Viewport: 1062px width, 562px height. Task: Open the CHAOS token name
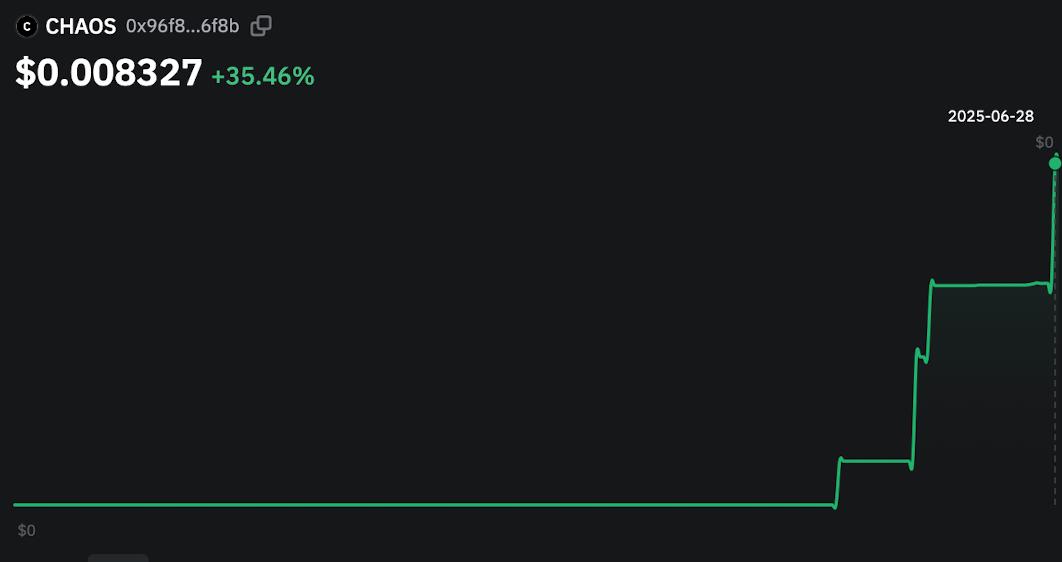[81, 27]
